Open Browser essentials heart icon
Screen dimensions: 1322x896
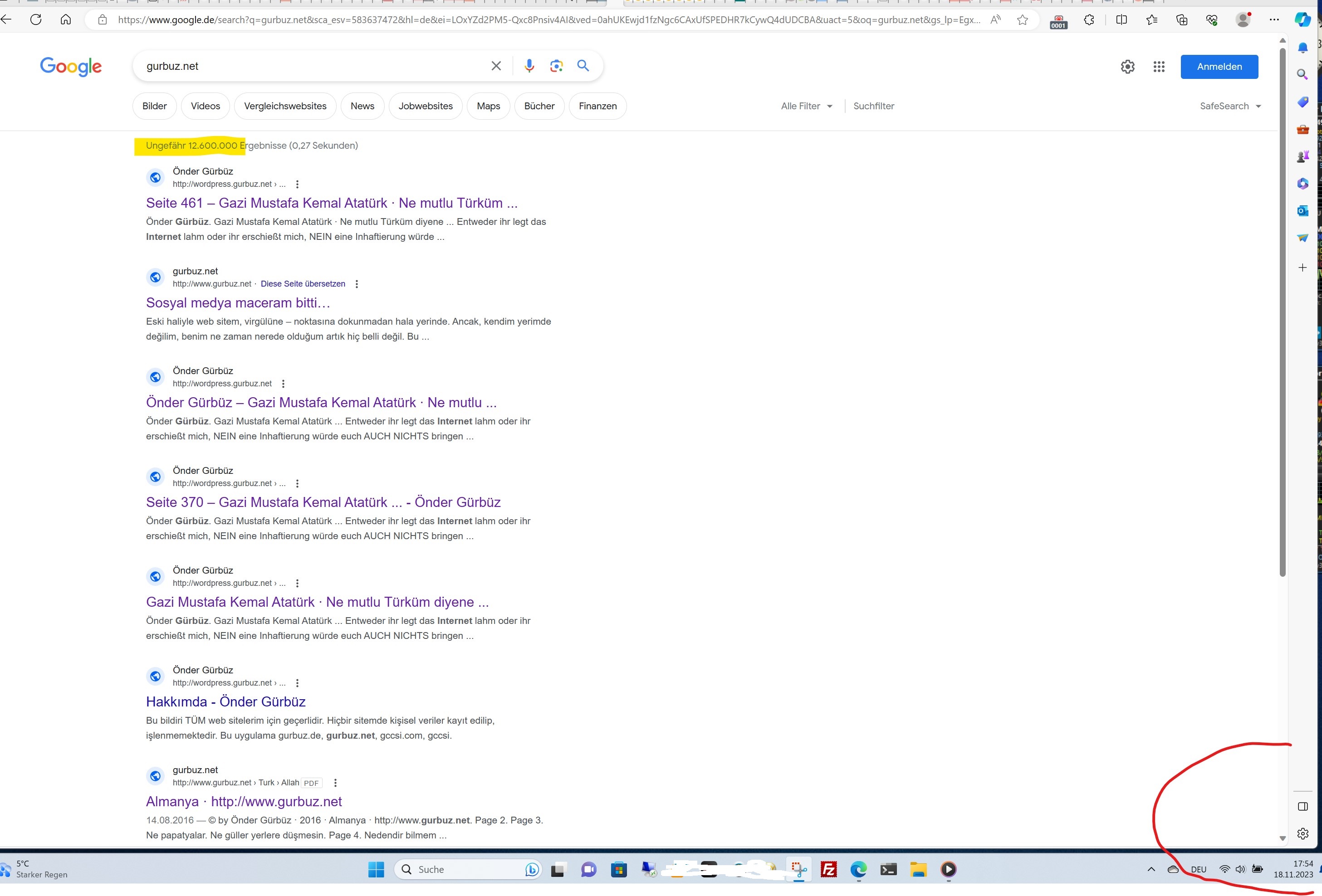pos(1212,20)
